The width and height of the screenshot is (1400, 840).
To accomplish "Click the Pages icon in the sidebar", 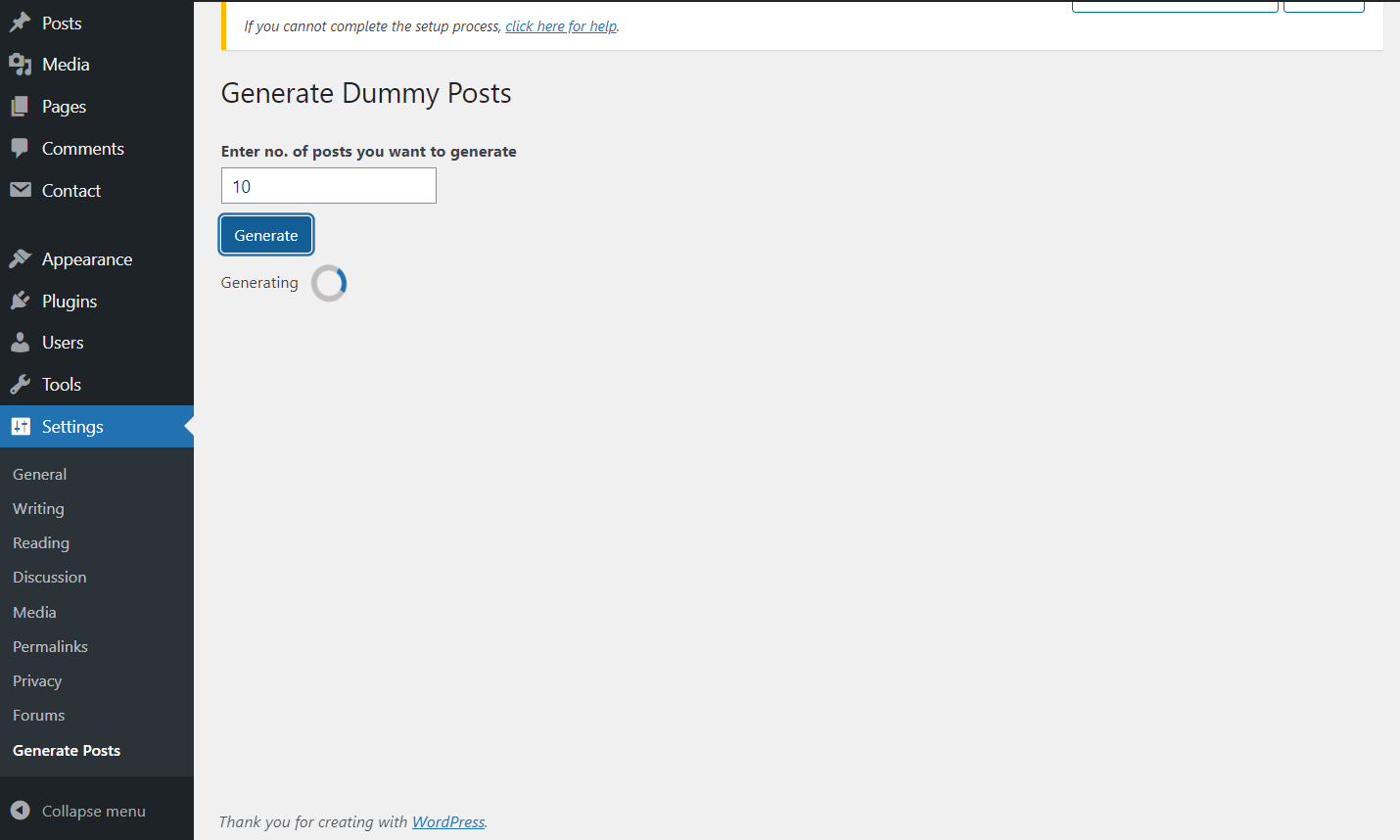I will [x=22, y=106].
